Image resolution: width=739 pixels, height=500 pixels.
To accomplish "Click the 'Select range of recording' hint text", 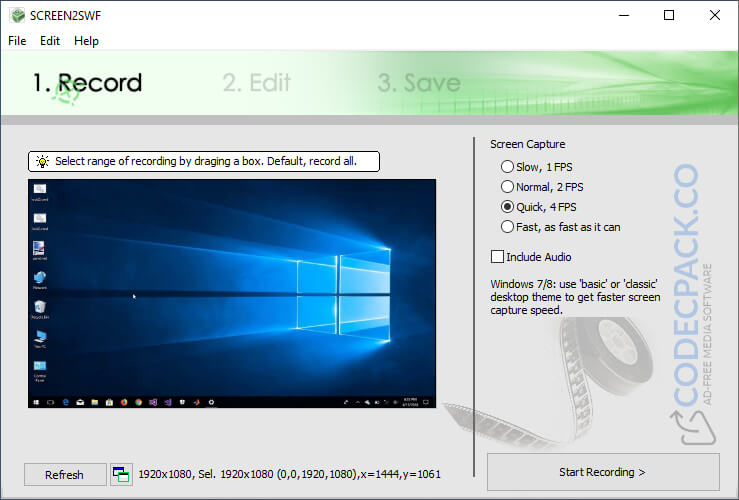I will pos(206,161).
